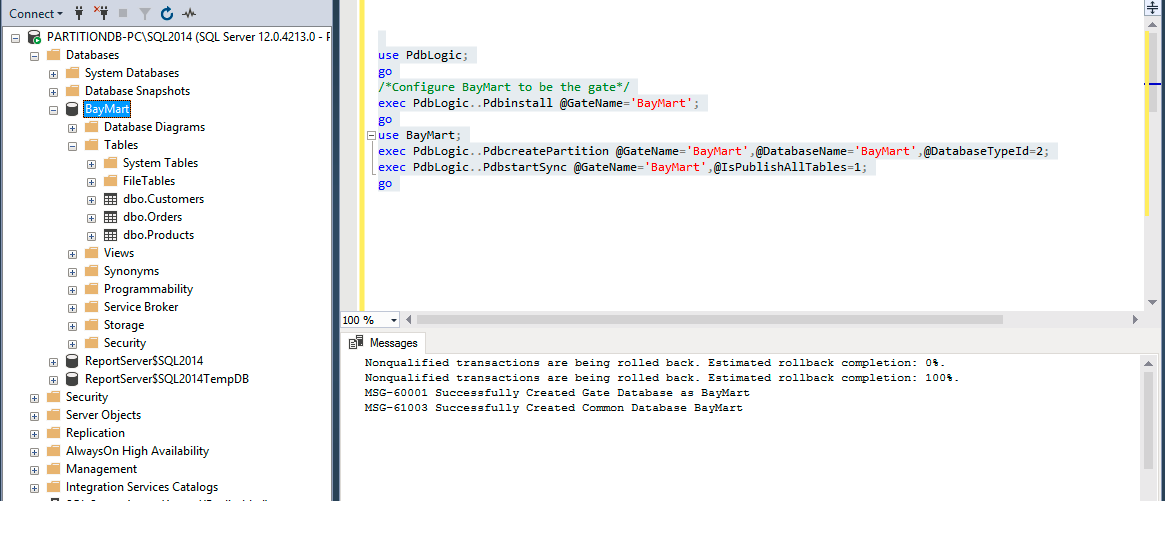
Task: Select the BayMart database label
Action: [108, 109]
